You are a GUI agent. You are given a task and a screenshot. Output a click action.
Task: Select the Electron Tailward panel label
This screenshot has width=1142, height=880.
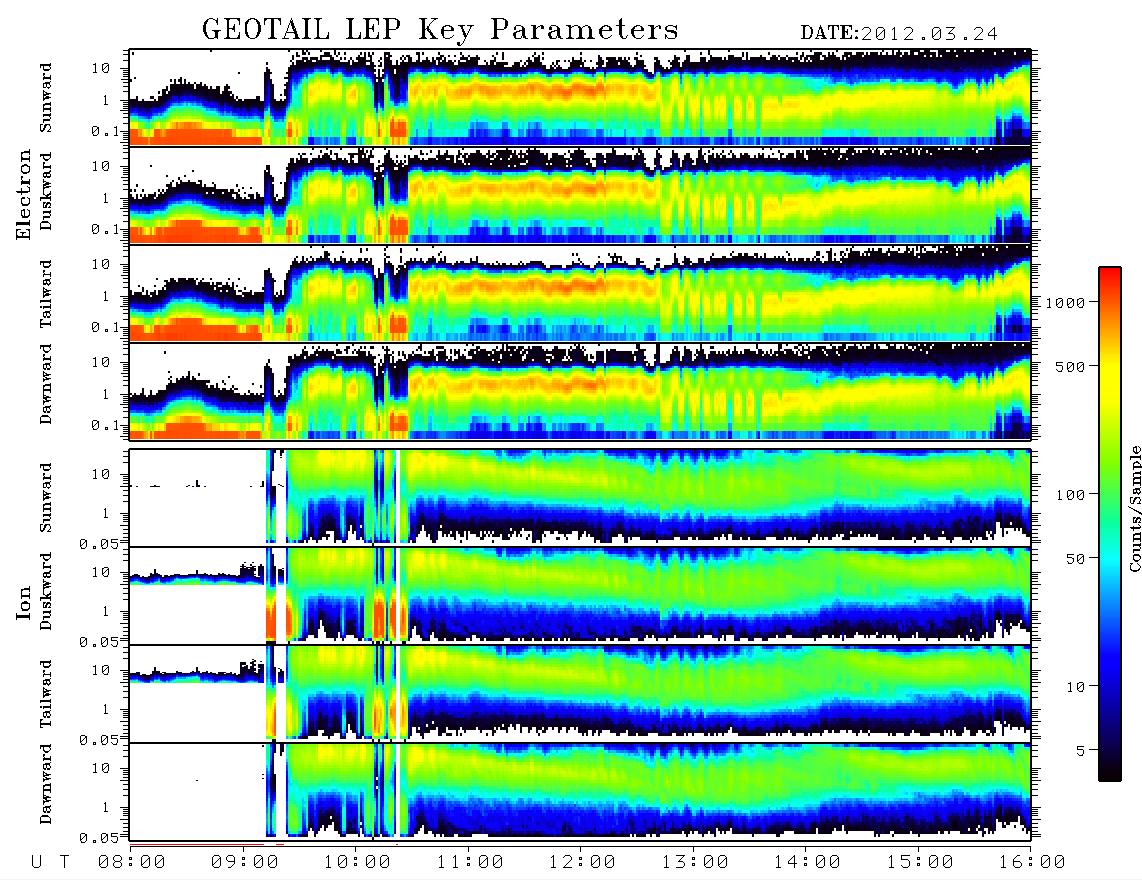point(46,294)
